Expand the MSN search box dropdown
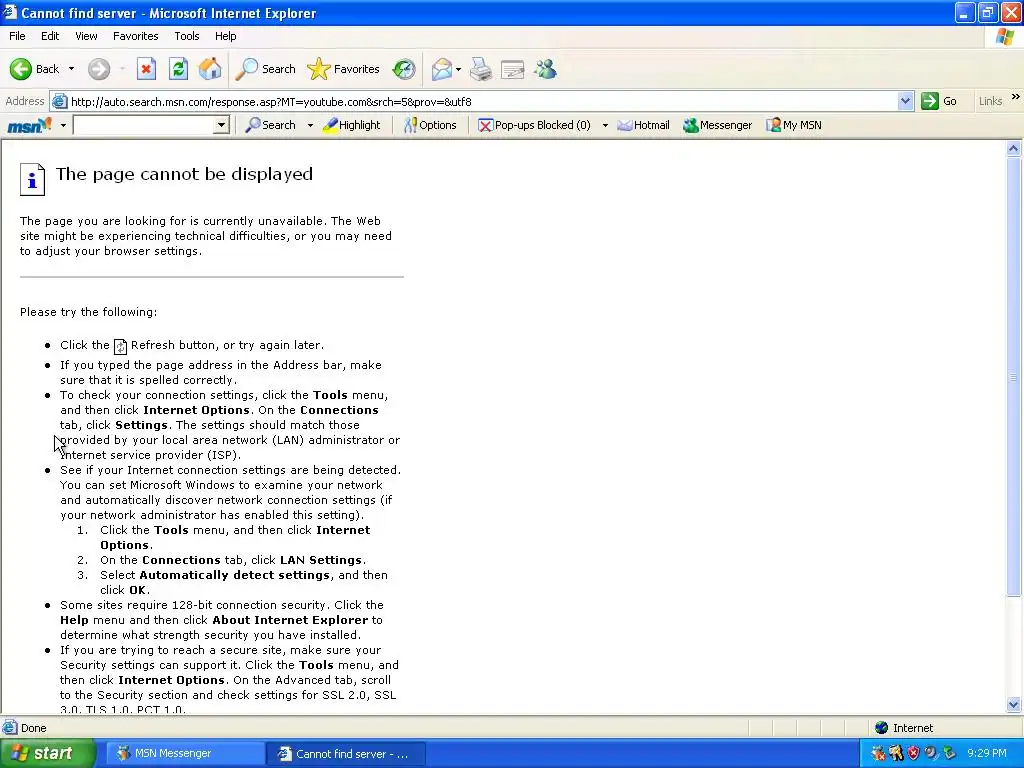The width and height of the screenshot is (1024, 768). pos(221,125)
